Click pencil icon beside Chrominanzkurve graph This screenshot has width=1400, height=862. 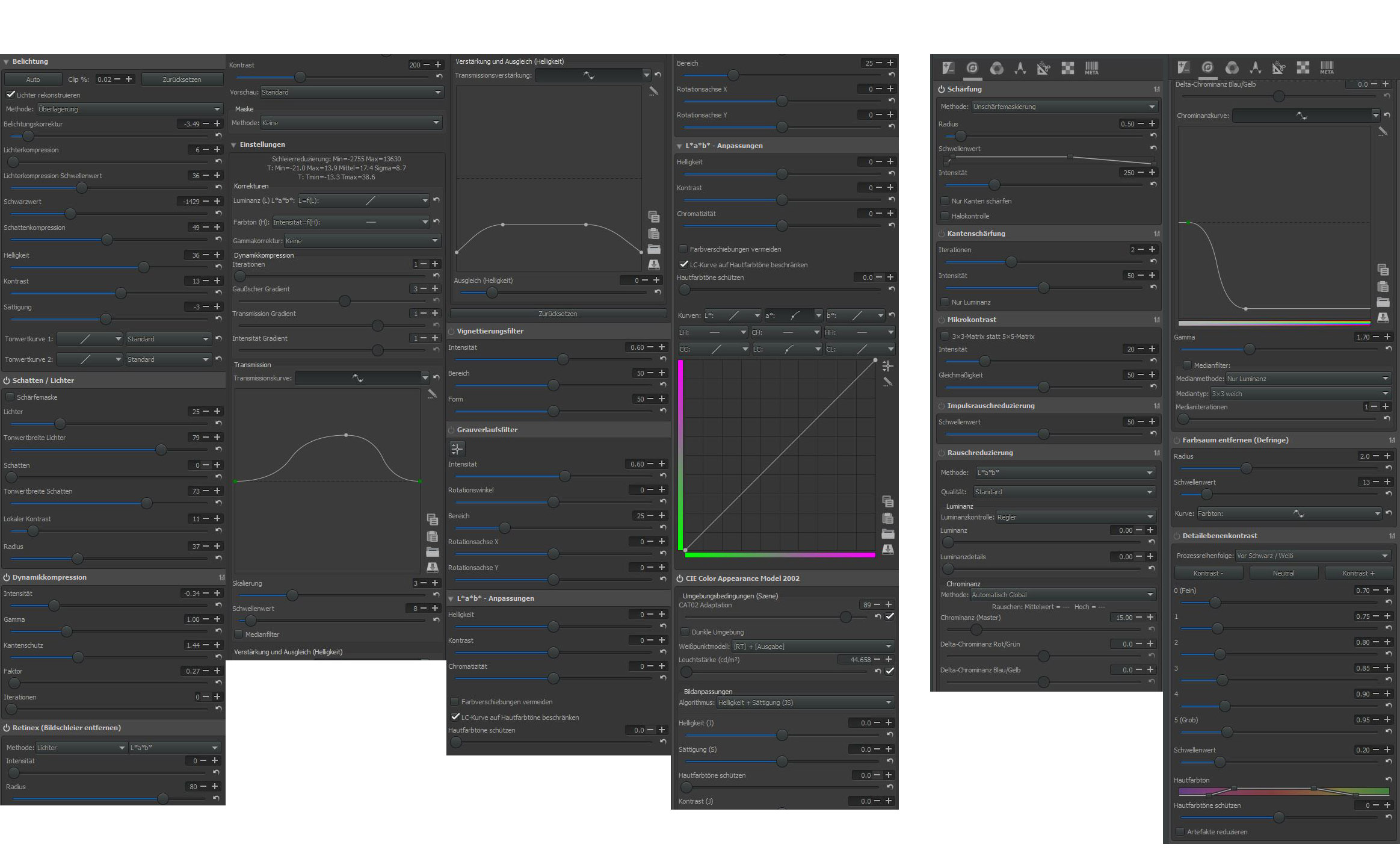(1383, 131)
